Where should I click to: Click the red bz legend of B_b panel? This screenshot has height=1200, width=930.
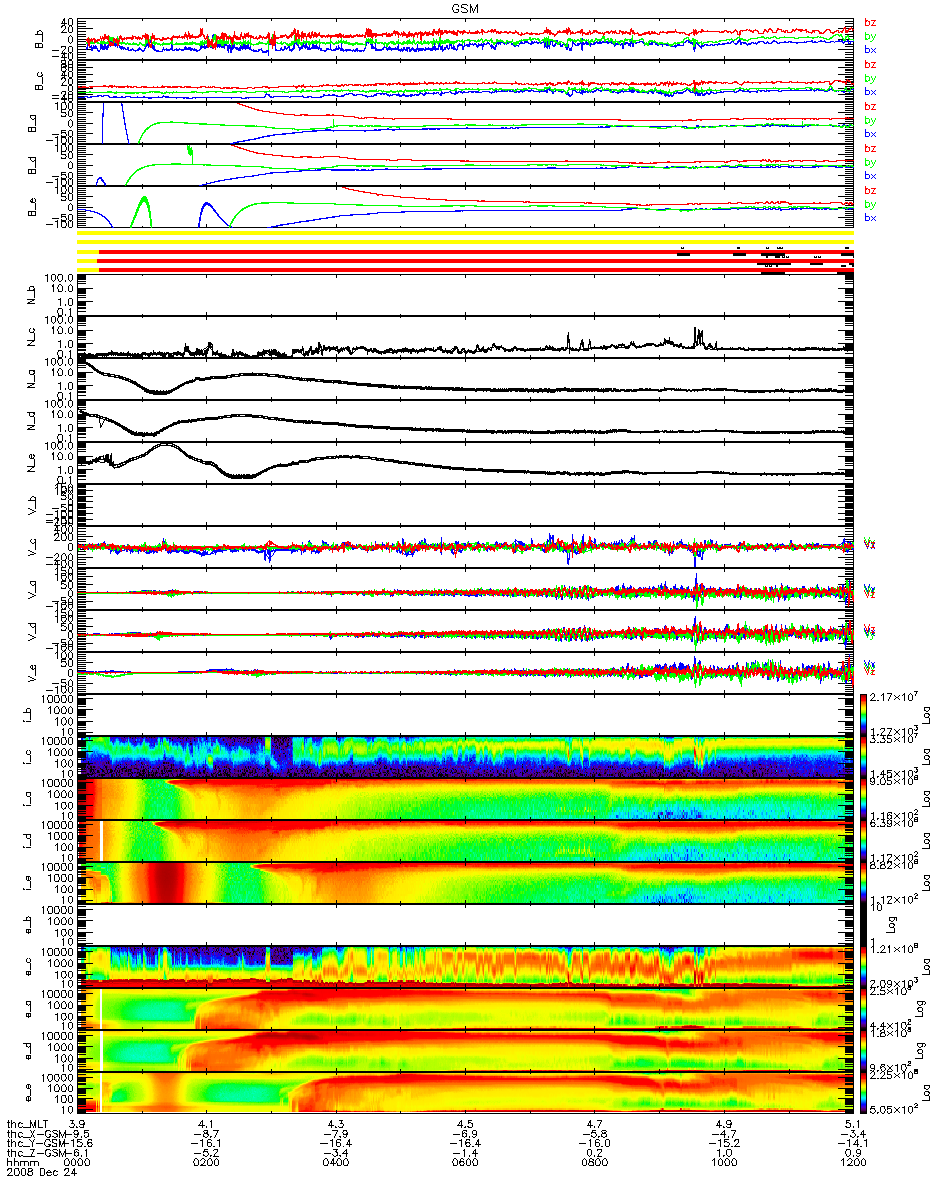[870, 22]
